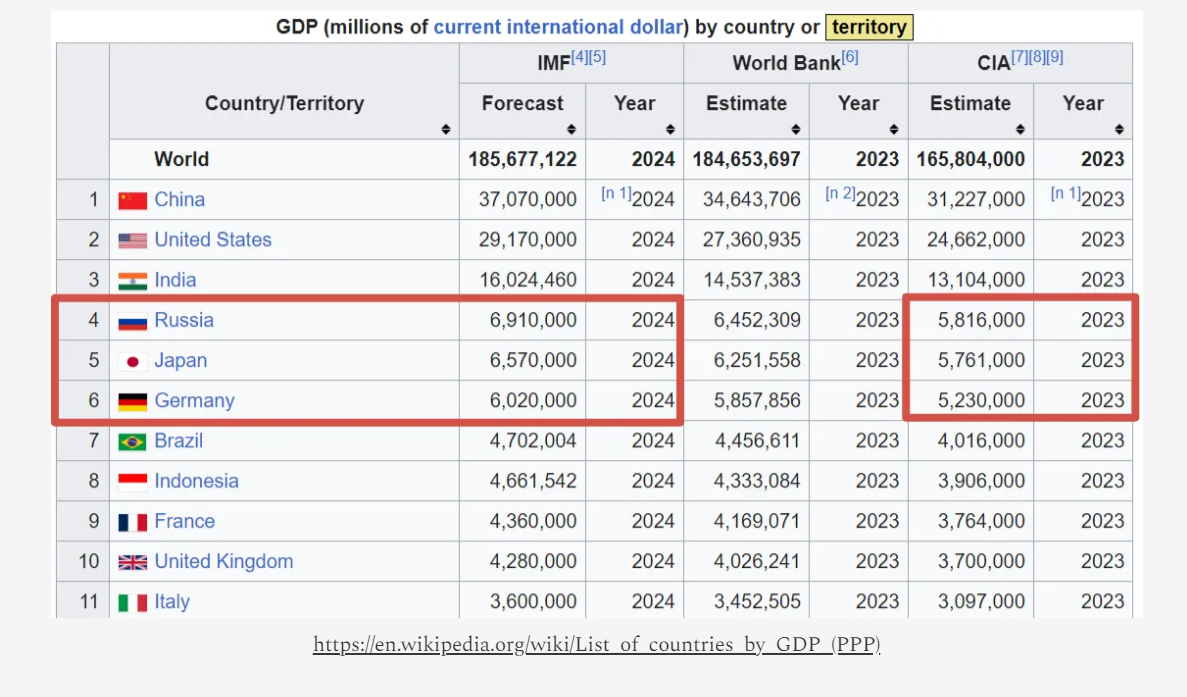Open note [n 1] beside China's IMF year
This screenshot has height=697, width=1187.
pyautogui.click(x=616, y=193)
